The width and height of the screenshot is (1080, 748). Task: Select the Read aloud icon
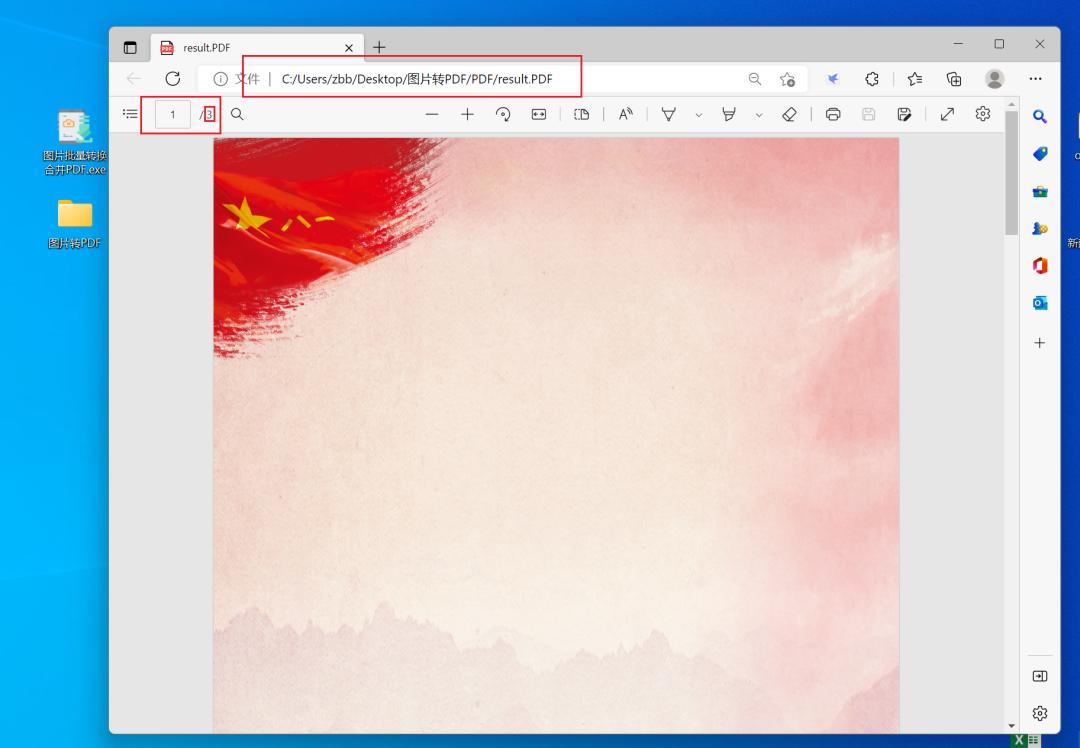[625, 114]
